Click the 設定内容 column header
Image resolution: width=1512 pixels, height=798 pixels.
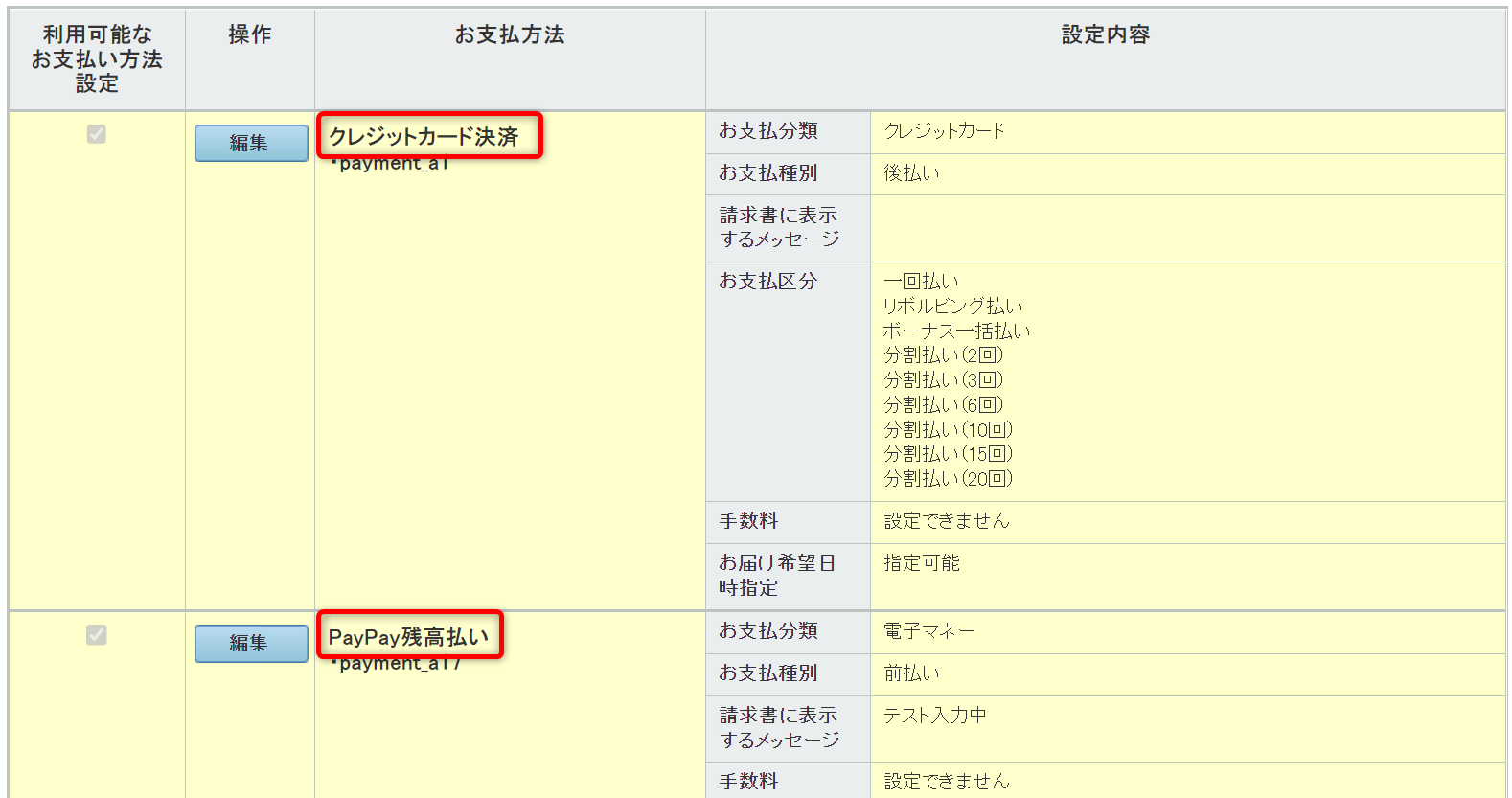1105,35
